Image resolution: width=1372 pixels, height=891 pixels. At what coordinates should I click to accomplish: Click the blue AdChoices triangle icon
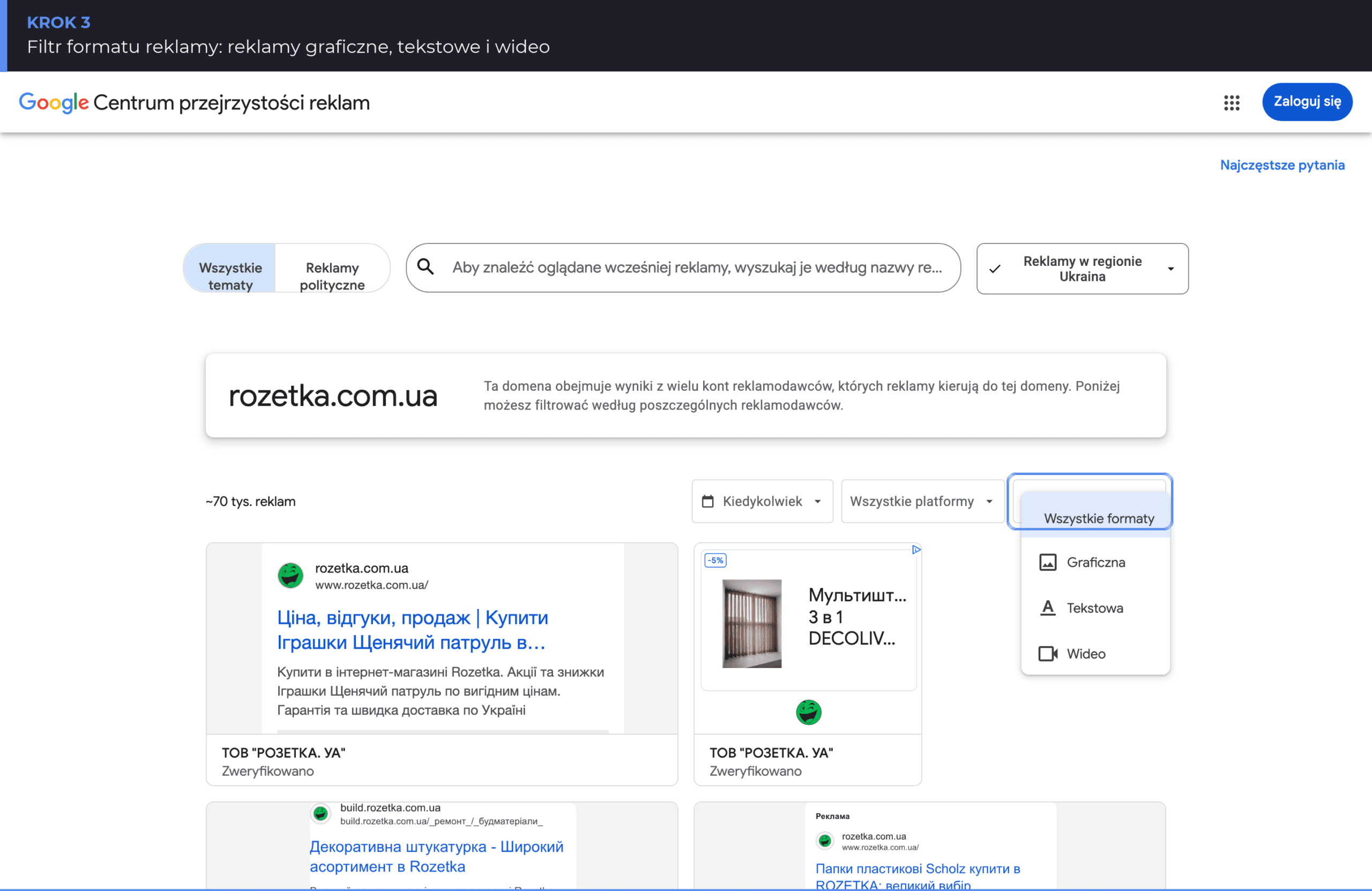[915, 550]
